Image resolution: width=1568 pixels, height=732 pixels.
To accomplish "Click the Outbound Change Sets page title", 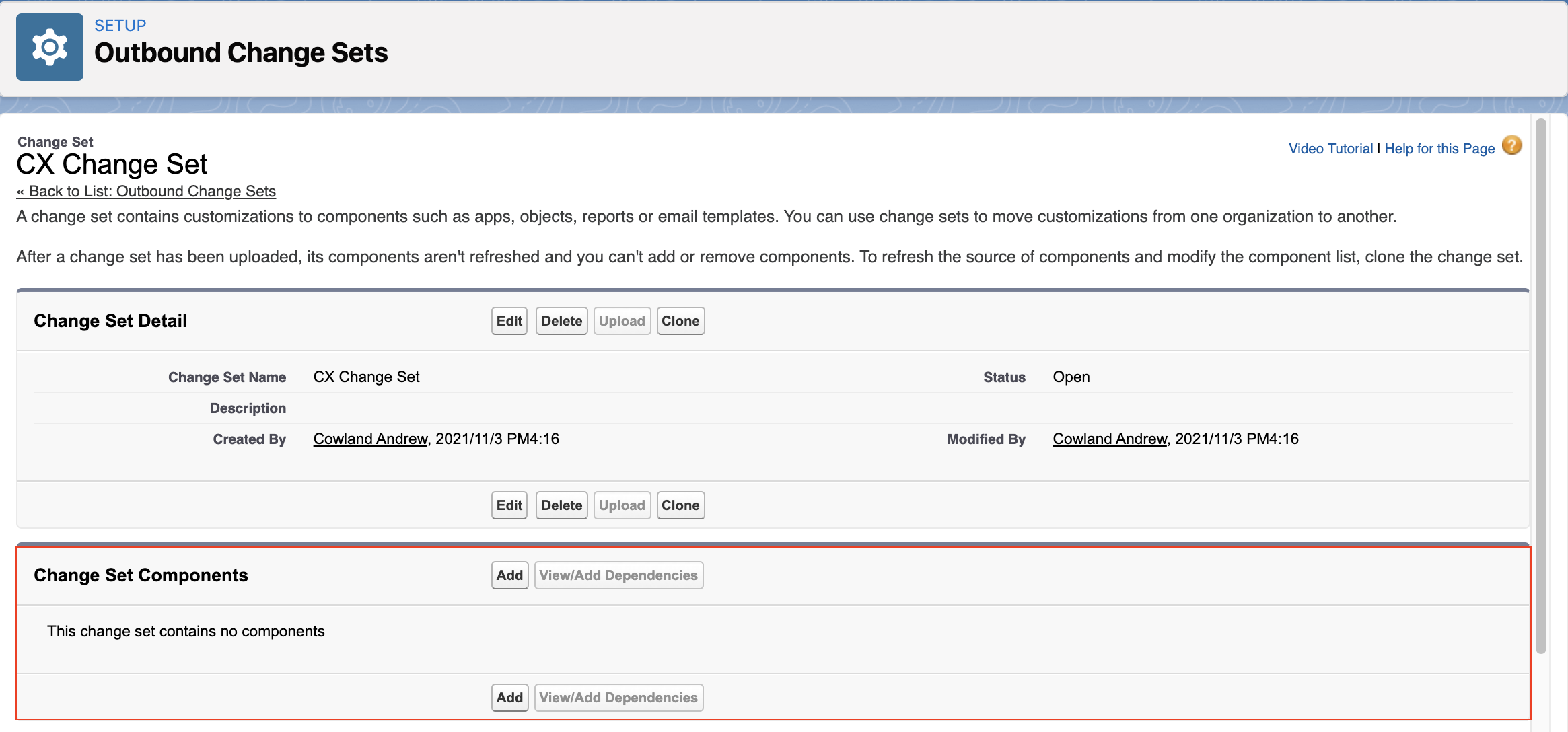I will 241,52.
